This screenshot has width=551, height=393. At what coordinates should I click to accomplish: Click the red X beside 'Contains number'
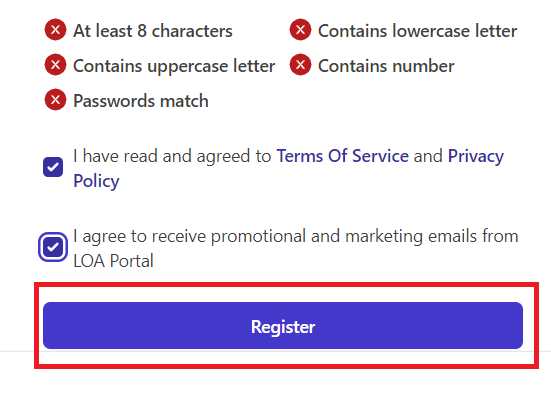300,65
